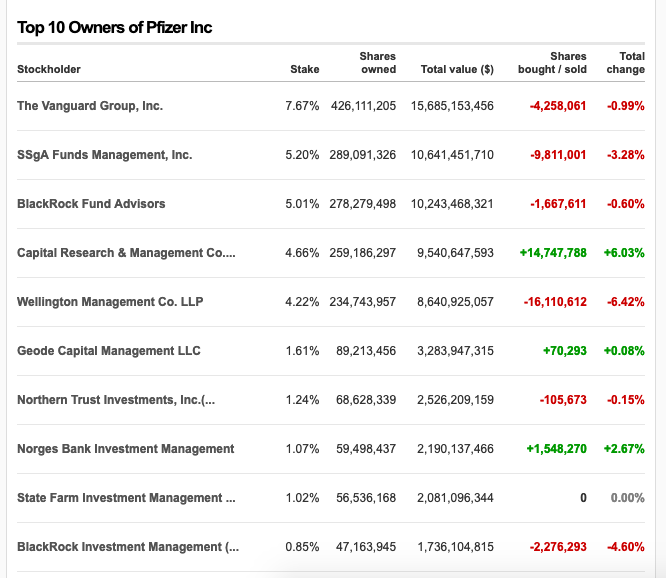Click the -6.42% total change value
This screenshot has width=666, height=578.
(626, 302)
